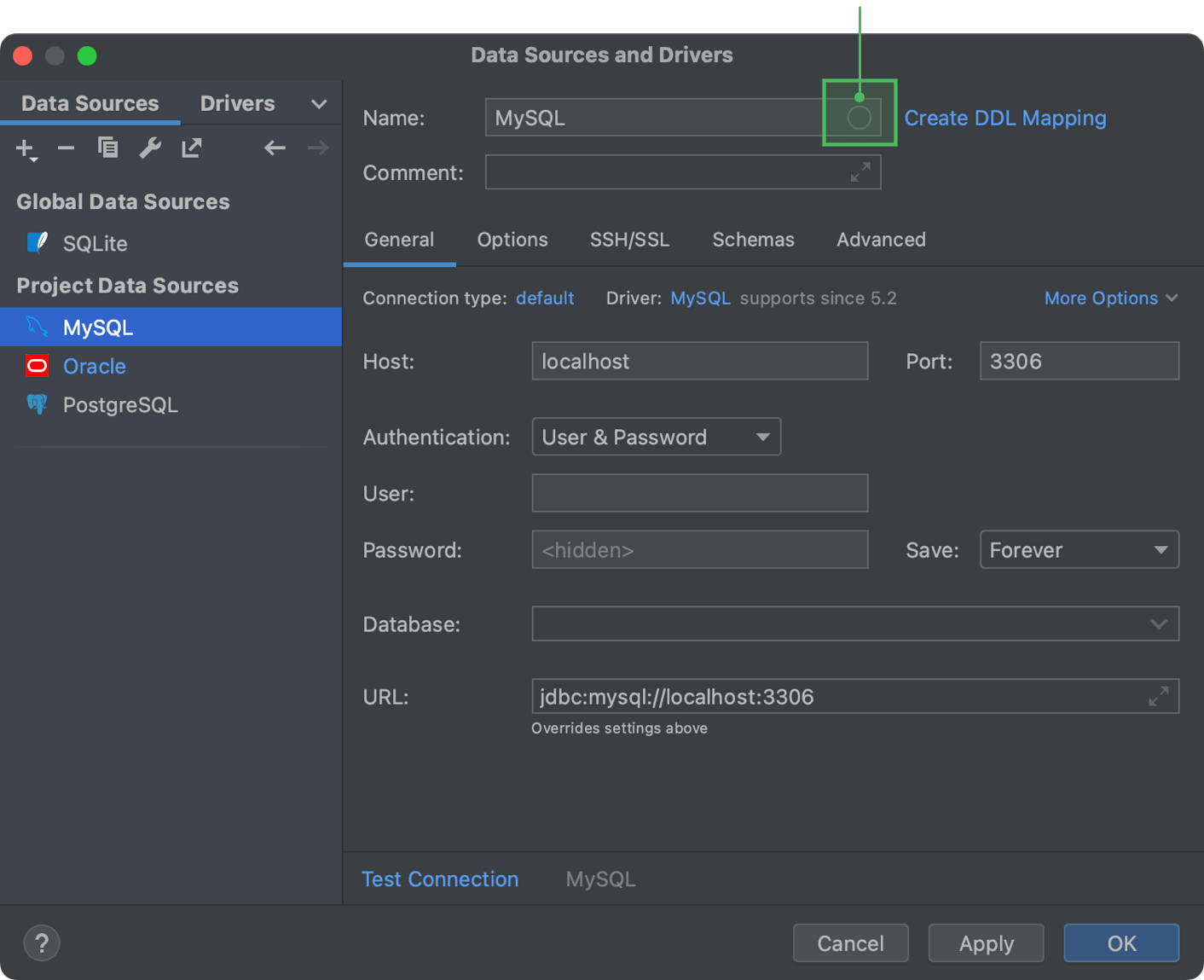Remove the selected data source
The image size is (1204, 980).
[x=66, y=148]
